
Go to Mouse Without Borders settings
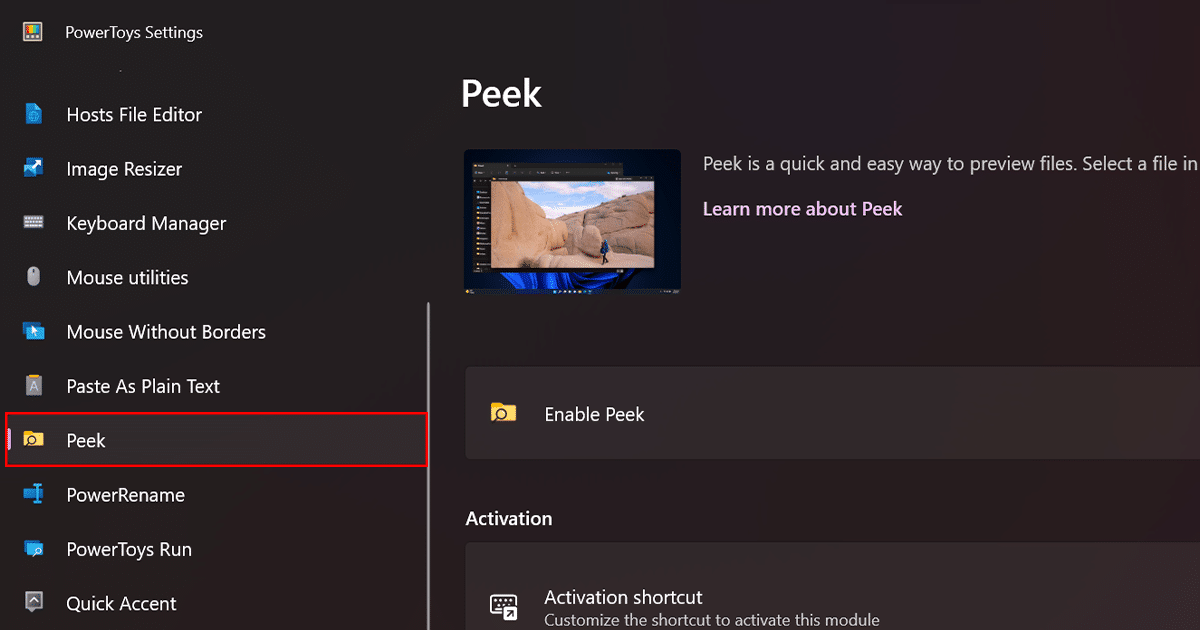pyautogui.click(x=166, y=332)
